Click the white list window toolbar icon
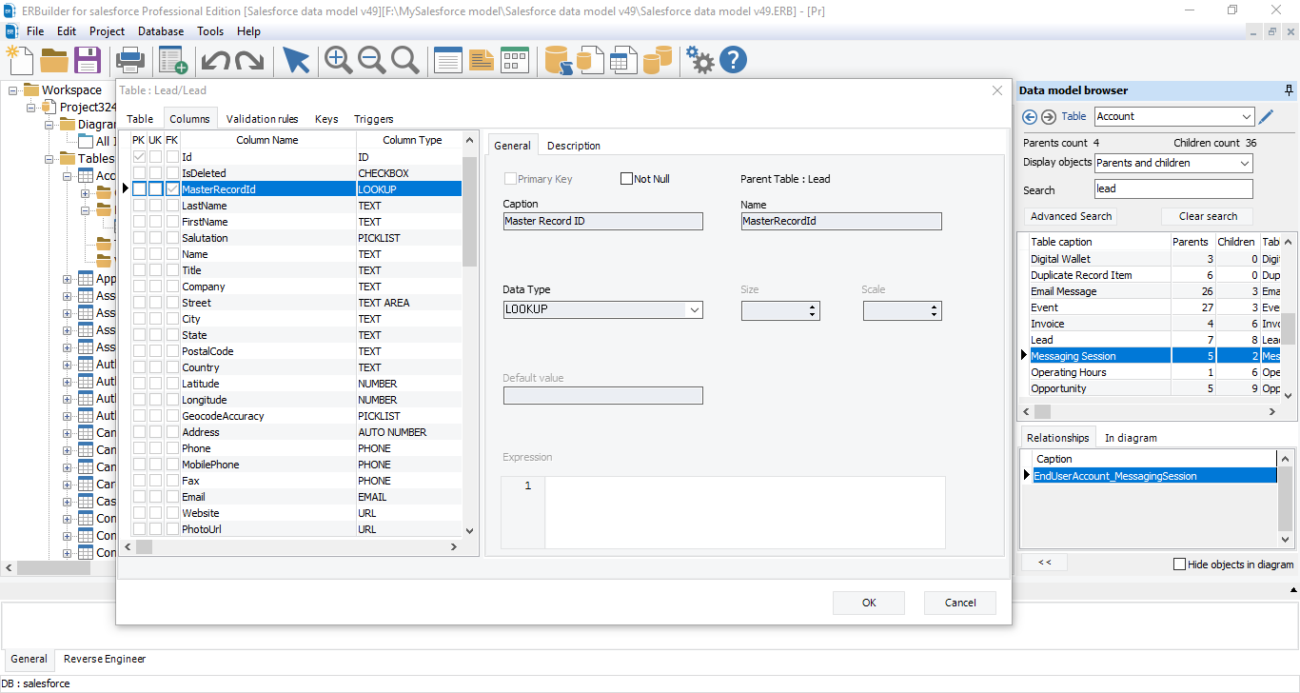This screenshot has height=693, width=1300. (448, 60)
